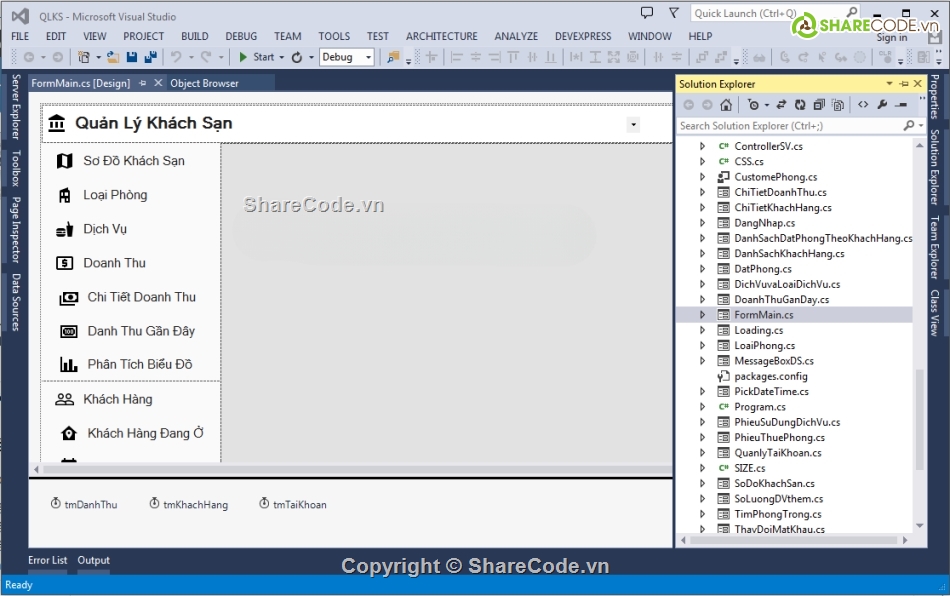
Task: Open the Toolbox side panel tab
Action: click(16, 168)
